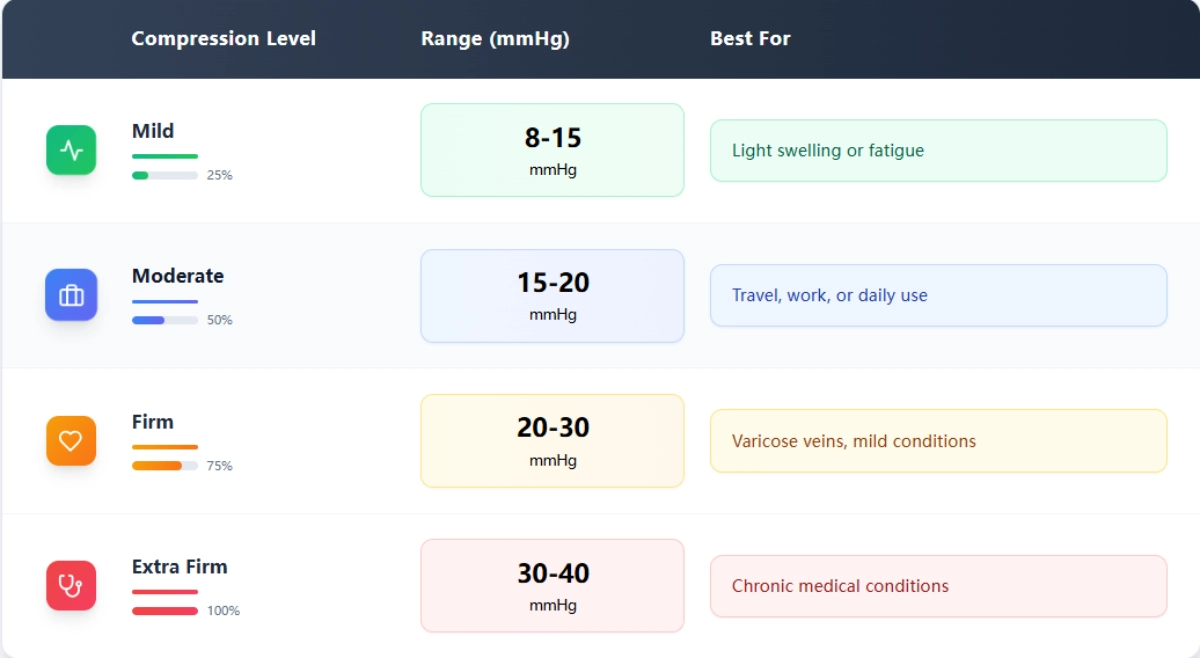Screen dimensions: 1200x658
Task: Click the blue briefcase icon for Moderate
Action: [x=71, y=295]
